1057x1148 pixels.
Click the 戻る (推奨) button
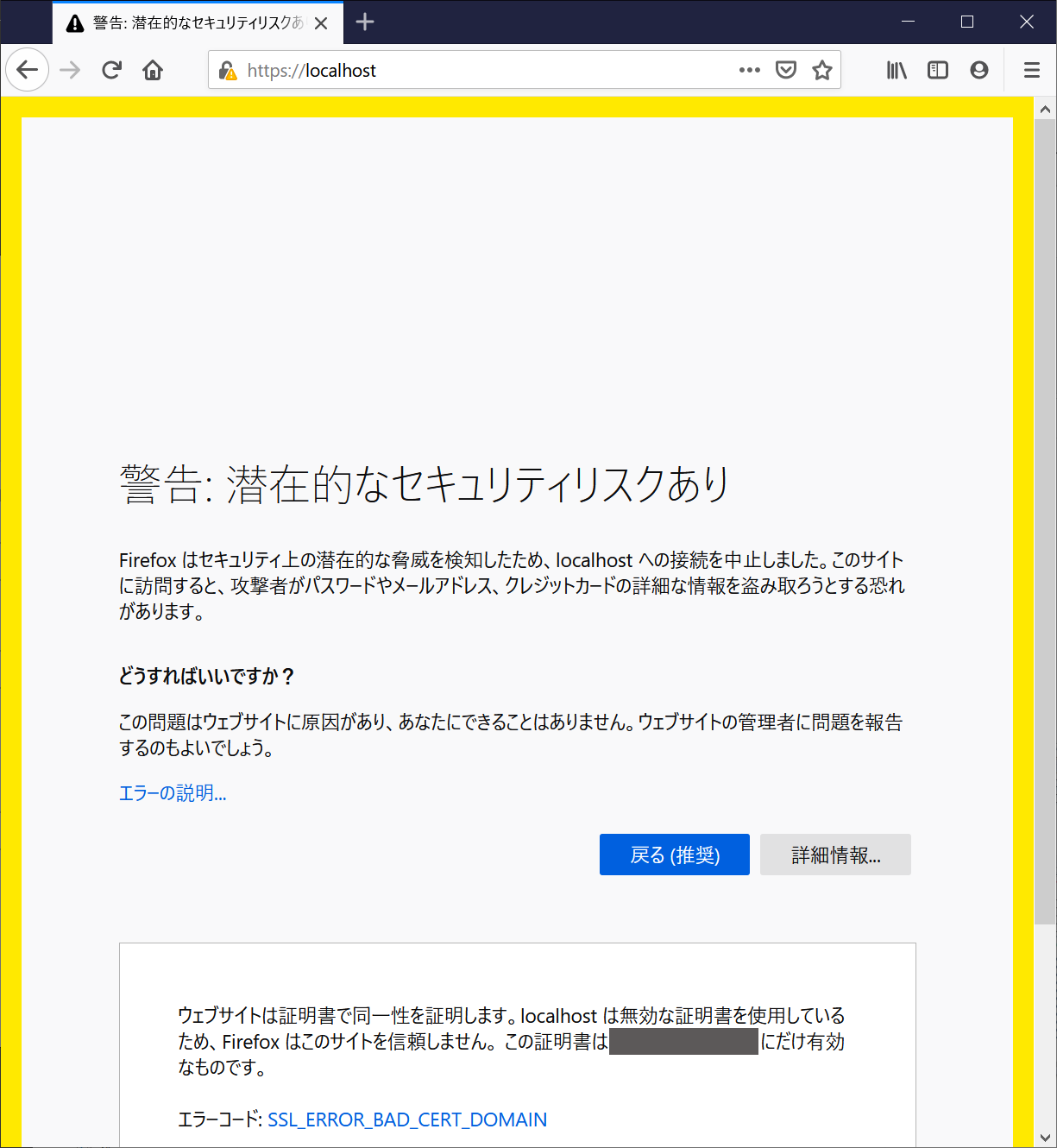(675, 855)
